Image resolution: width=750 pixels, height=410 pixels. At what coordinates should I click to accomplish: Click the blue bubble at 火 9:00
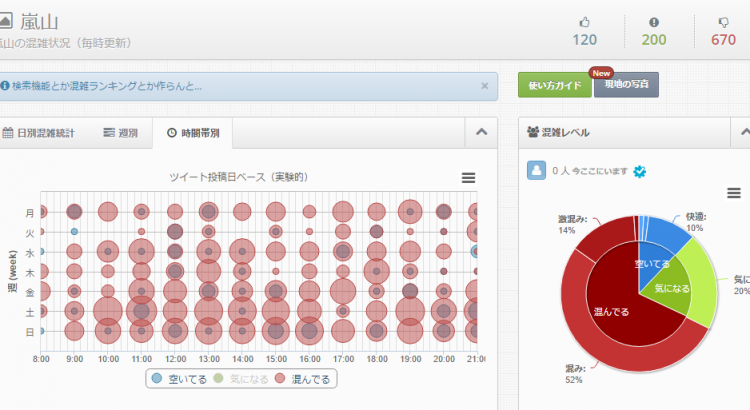click(74, 232)
